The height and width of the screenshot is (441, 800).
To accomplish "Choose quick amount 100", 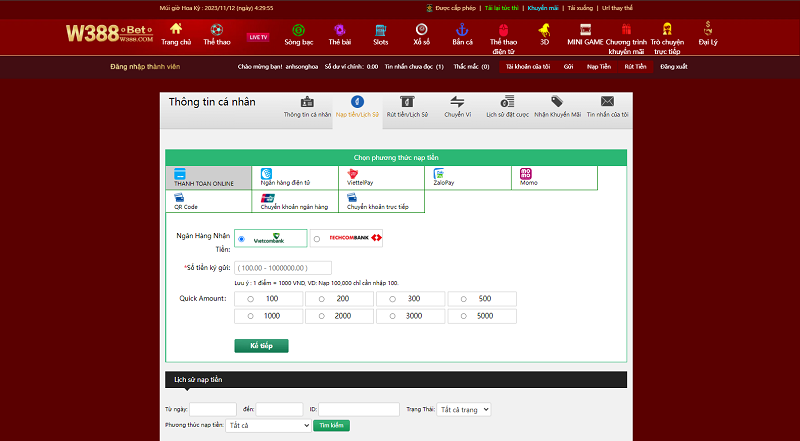I will click(x=250, y=299).
